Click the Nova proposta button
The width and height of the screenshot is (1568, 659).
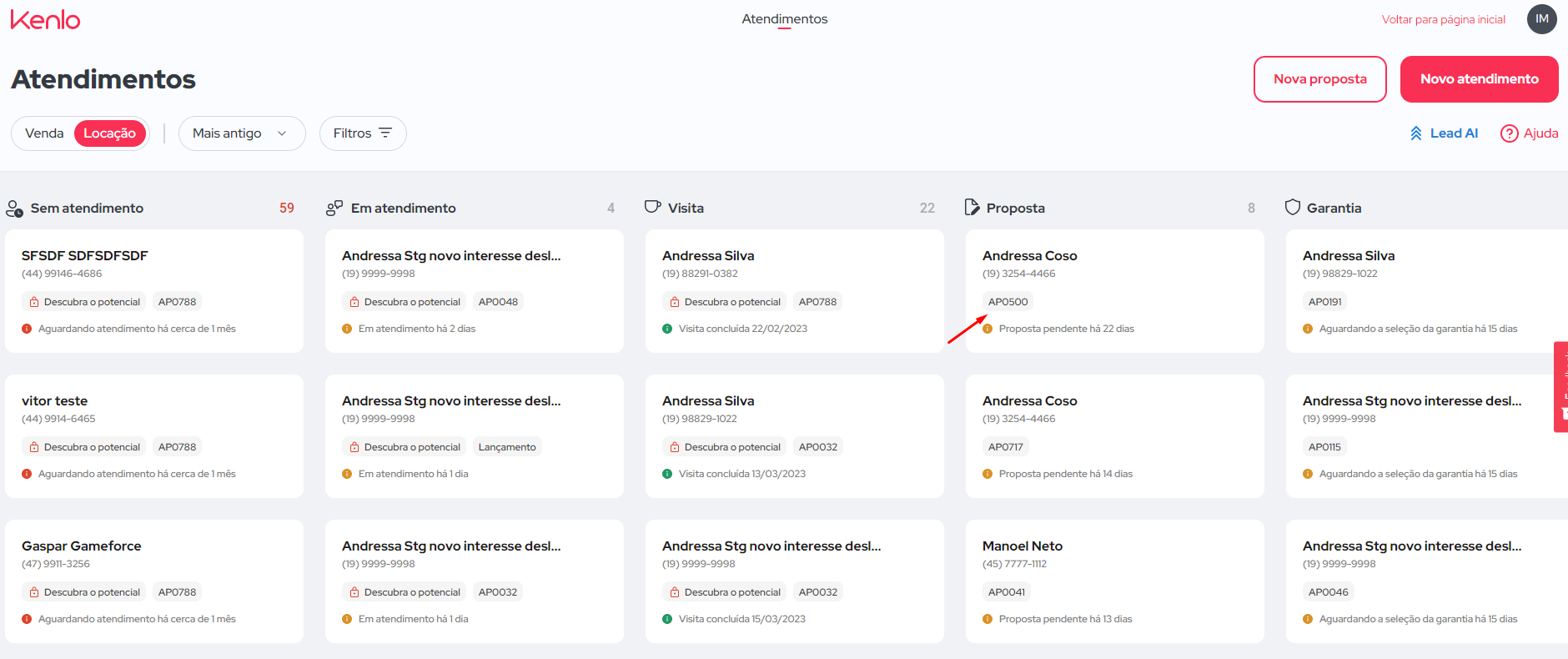[x=1319, y=79]
